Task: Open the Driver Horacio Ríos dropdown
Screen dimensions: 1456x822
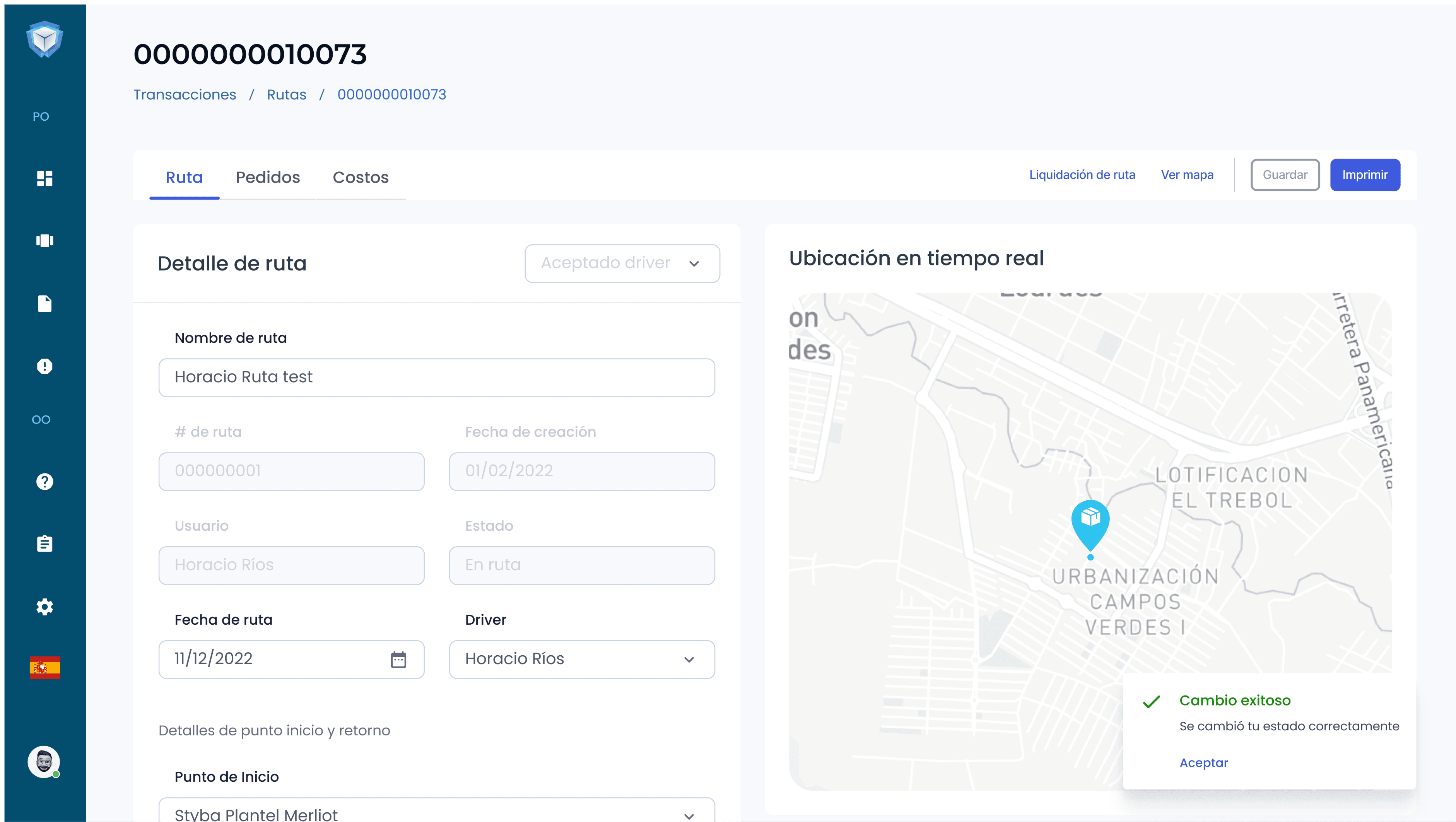Action: click(x=582, y=659)
